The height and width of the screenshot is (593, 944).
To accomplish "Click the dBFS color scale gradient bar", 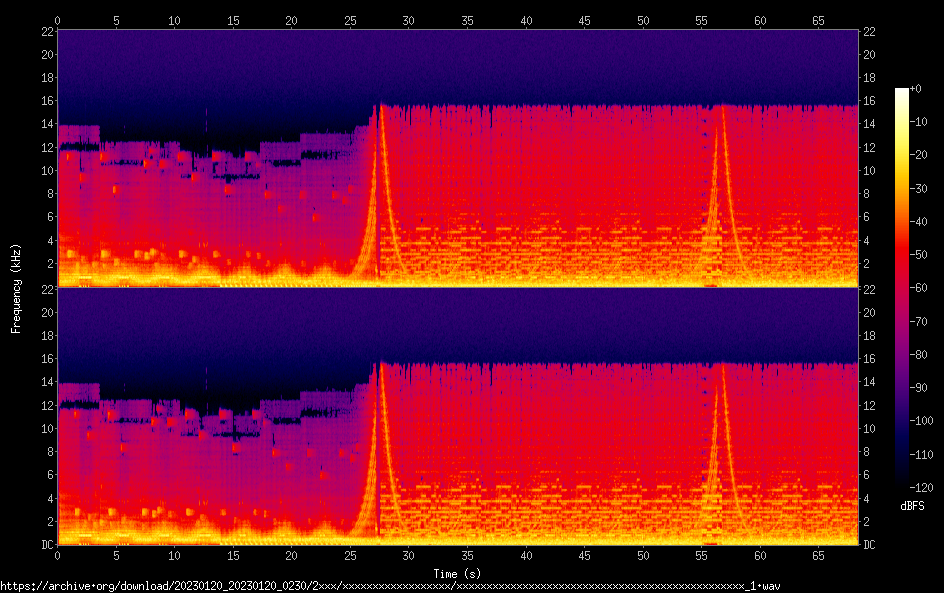I will (x=901, y=292).
